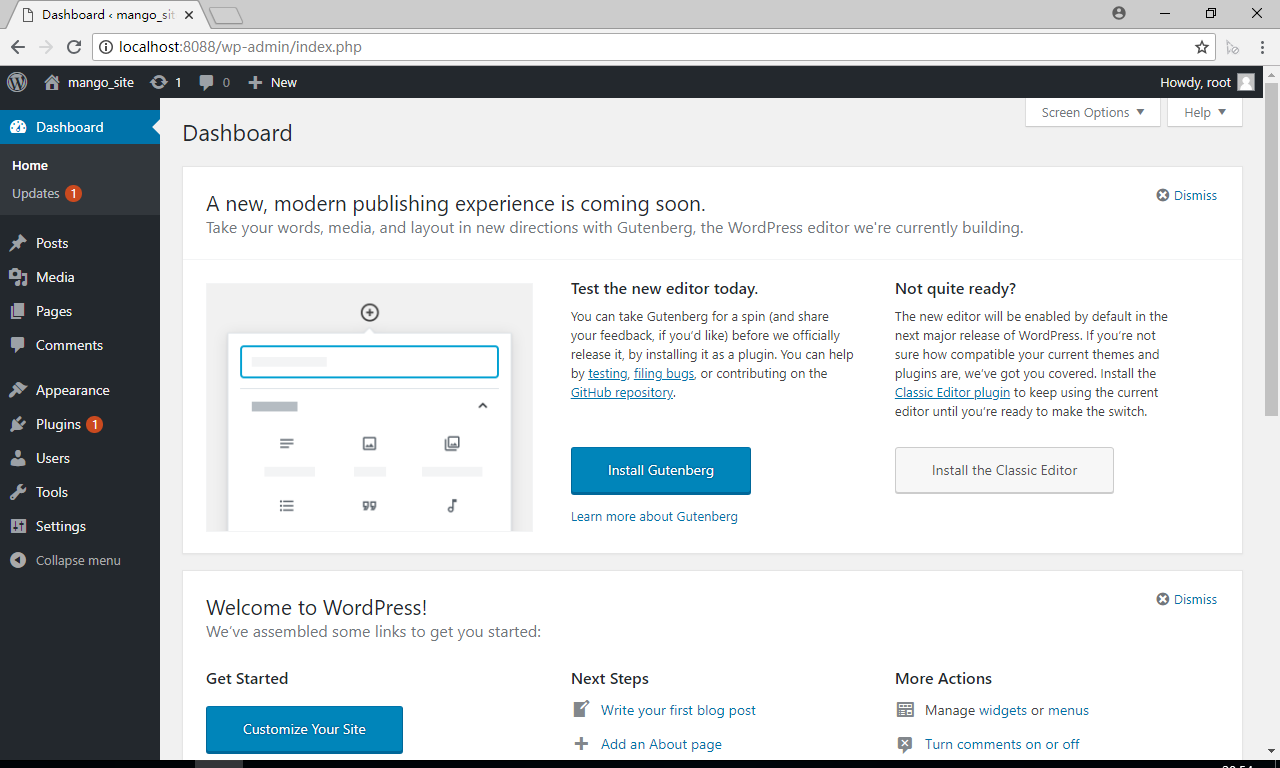
Task: Click the Plugins plug icon in sidebar
Action: (x=18, y=424)
